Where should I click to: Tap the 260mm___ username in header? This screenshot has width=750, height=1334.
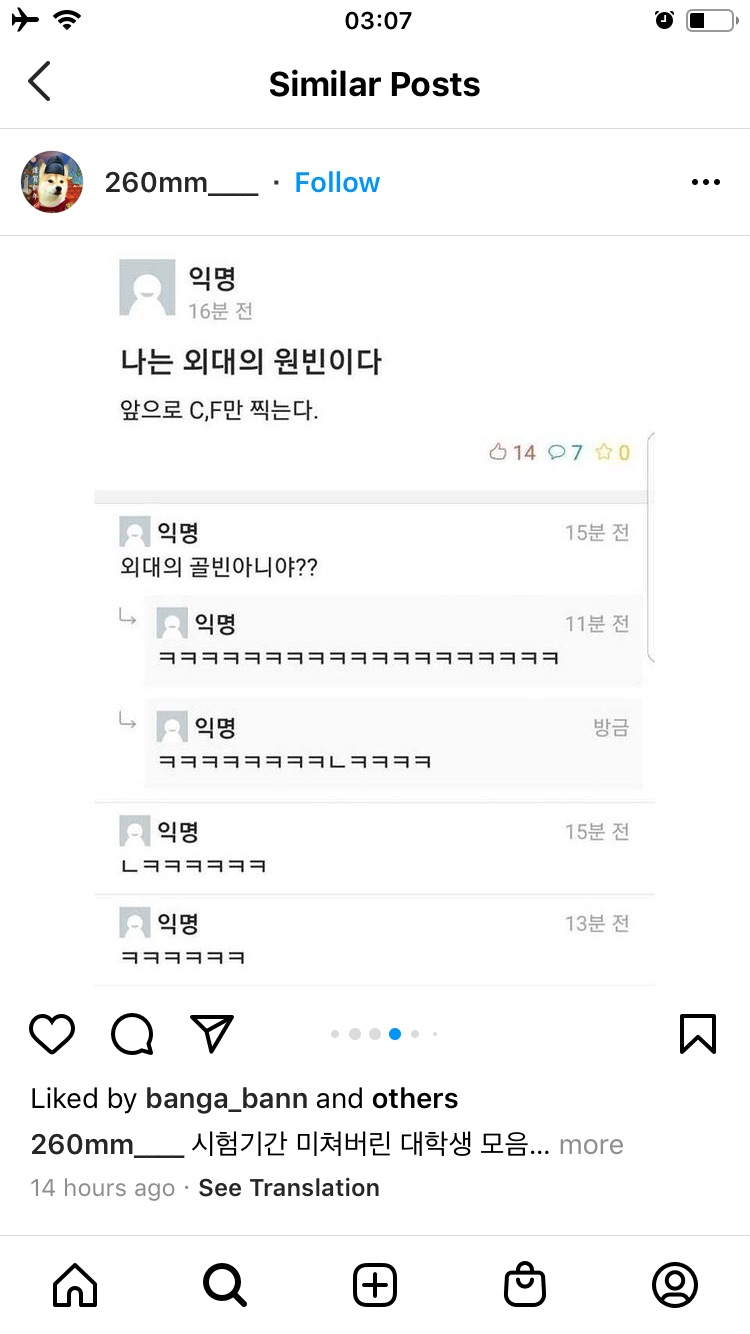[x=181, y=182]
